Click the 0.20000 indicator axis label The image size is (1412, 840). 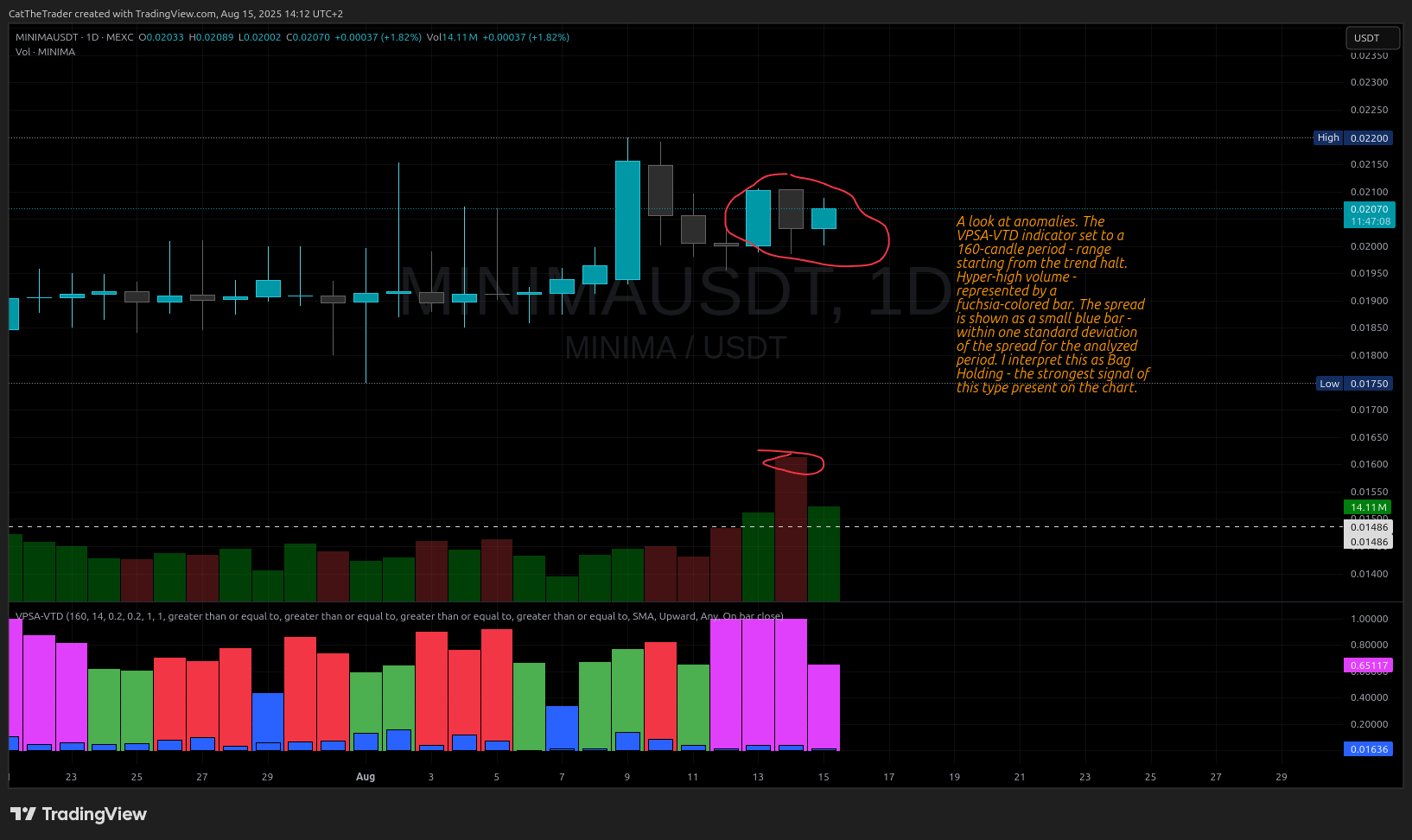1370,724
